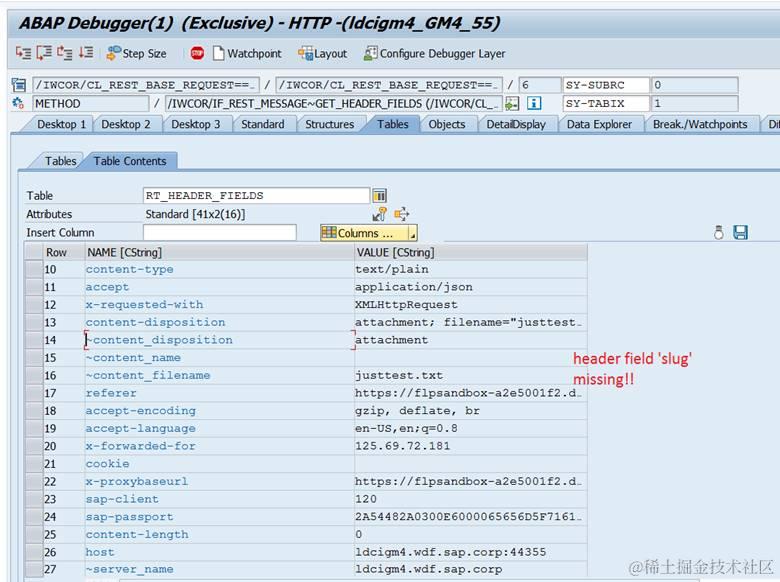Click the blue information icon

(534, 103)
